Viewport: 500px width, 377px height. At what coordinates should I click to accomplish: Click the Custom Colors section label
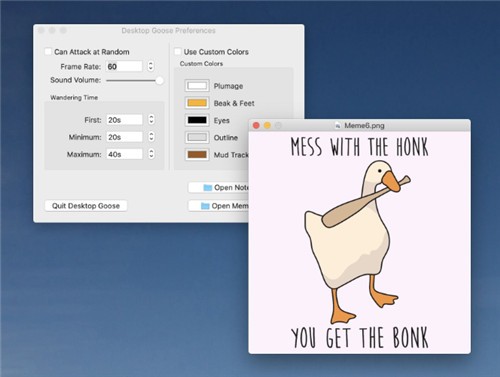tap(201, 64)
